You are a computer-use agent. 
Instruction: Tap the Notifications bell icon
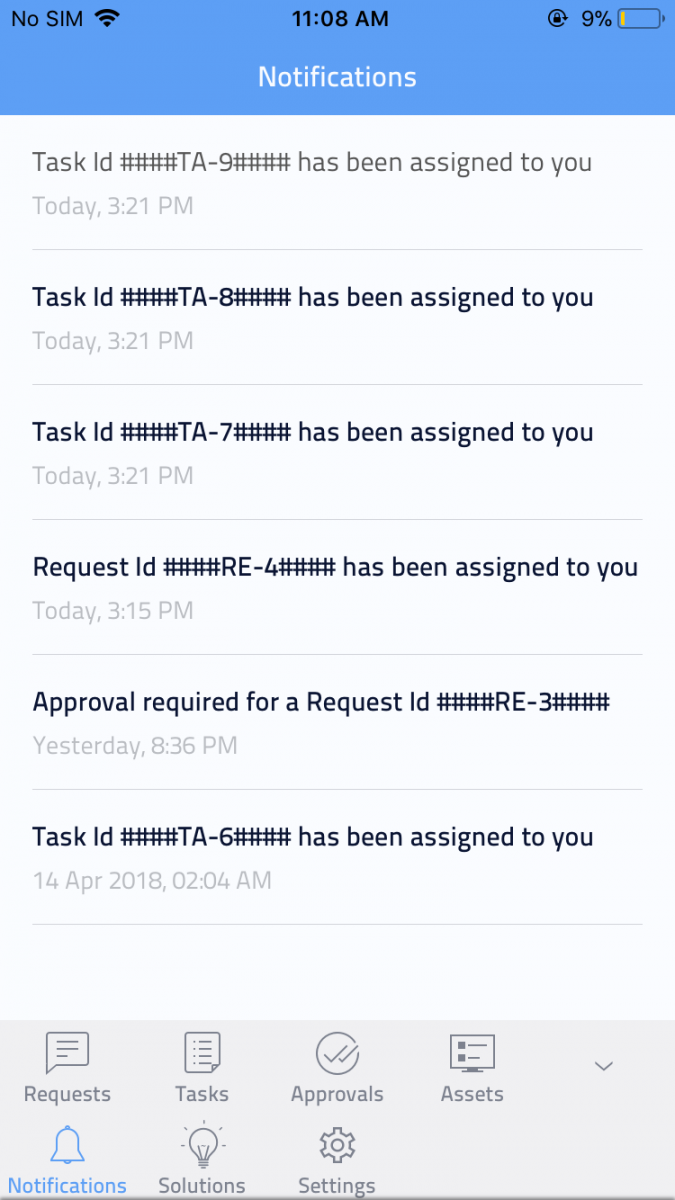click(67, 1146)
